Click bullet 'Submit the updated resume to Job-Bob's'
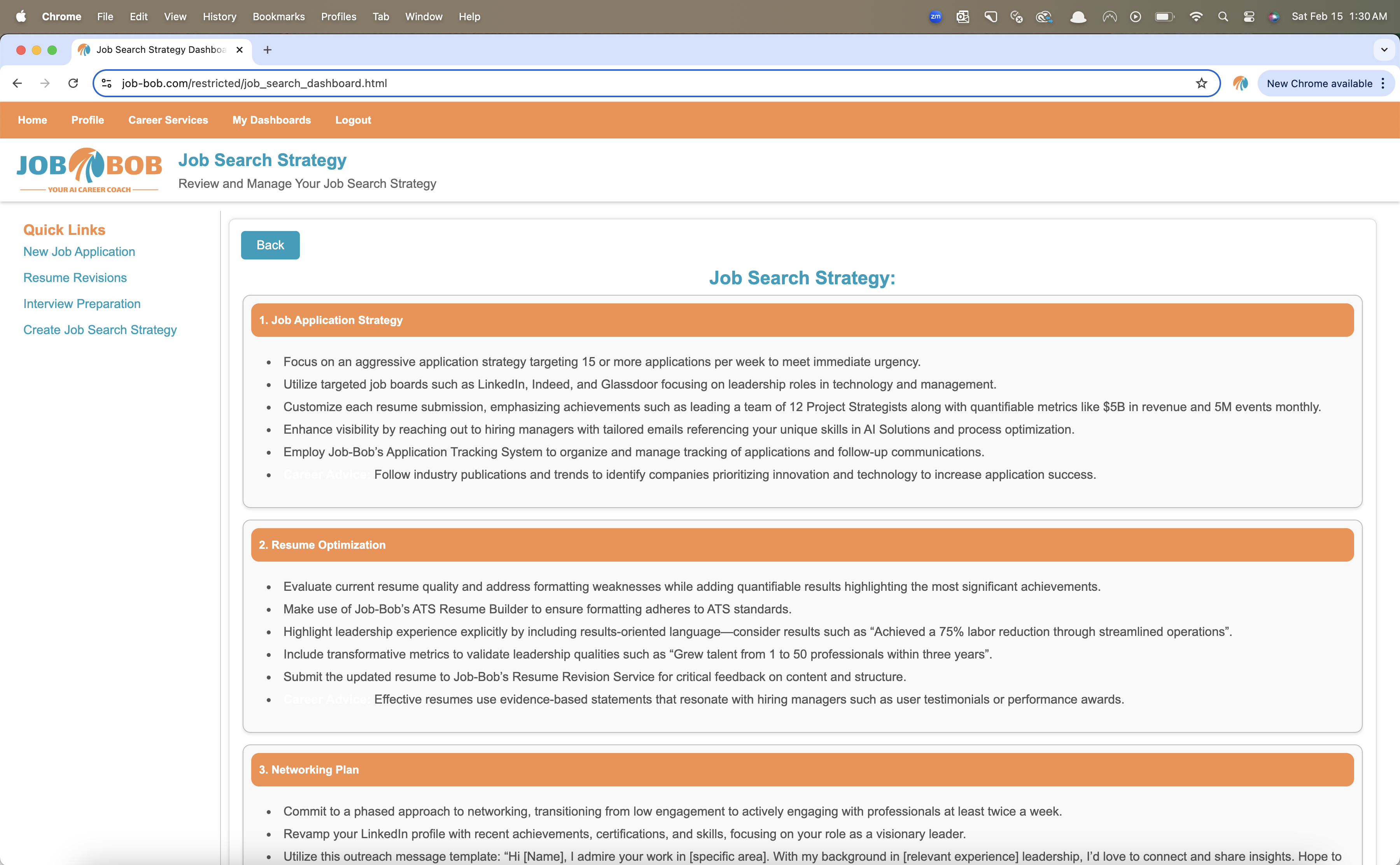This screenshot has height=865, width=1400. pos(594,677)
